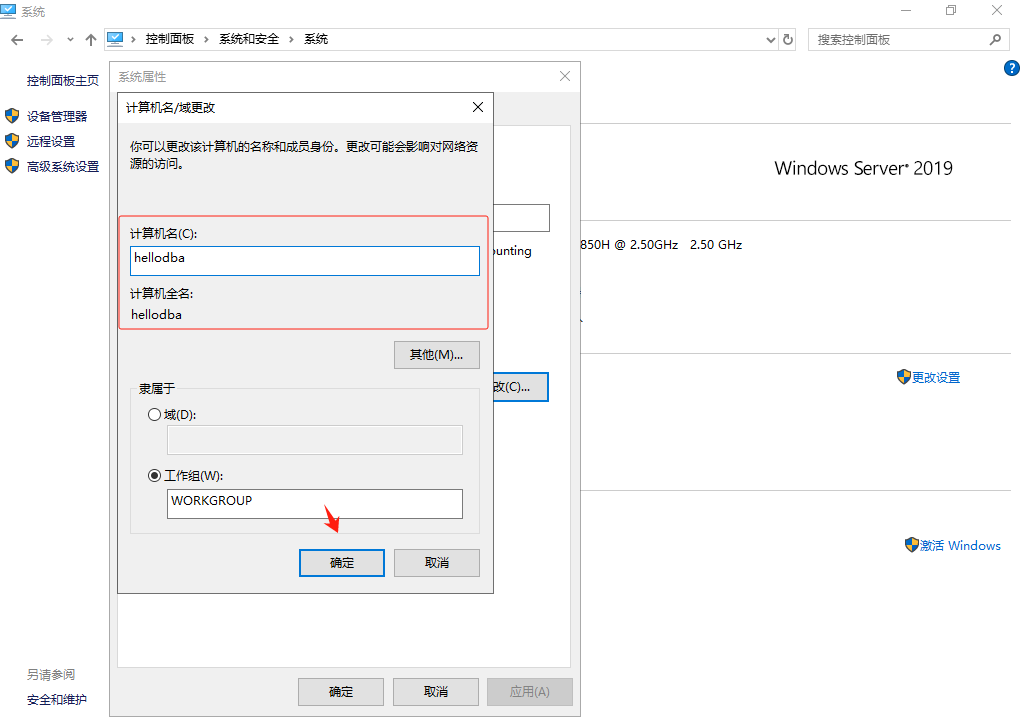The image size is (1022, 719).
Task: Click 计算机全名 value hellodba
Action: pyautogui.click(x=156, y=315)
